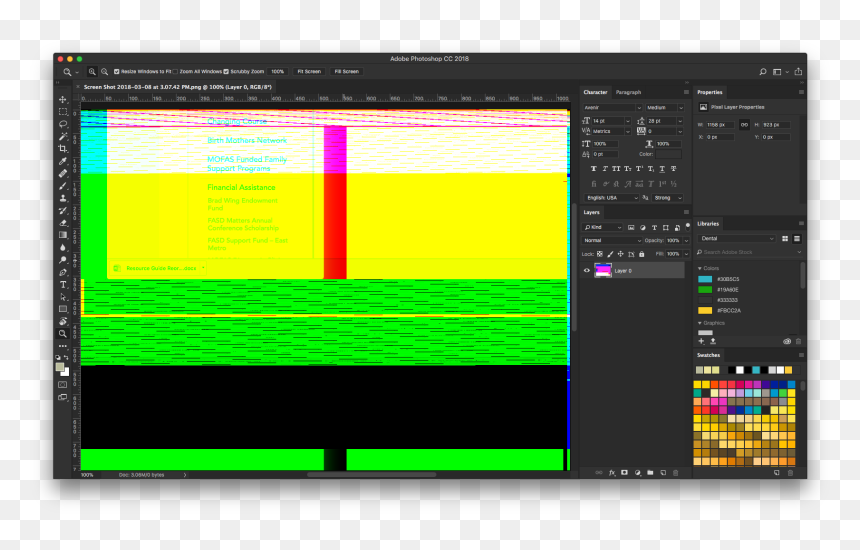
Task: Enable Zoom All Windows checkbox
Action: tap(176, 72)
